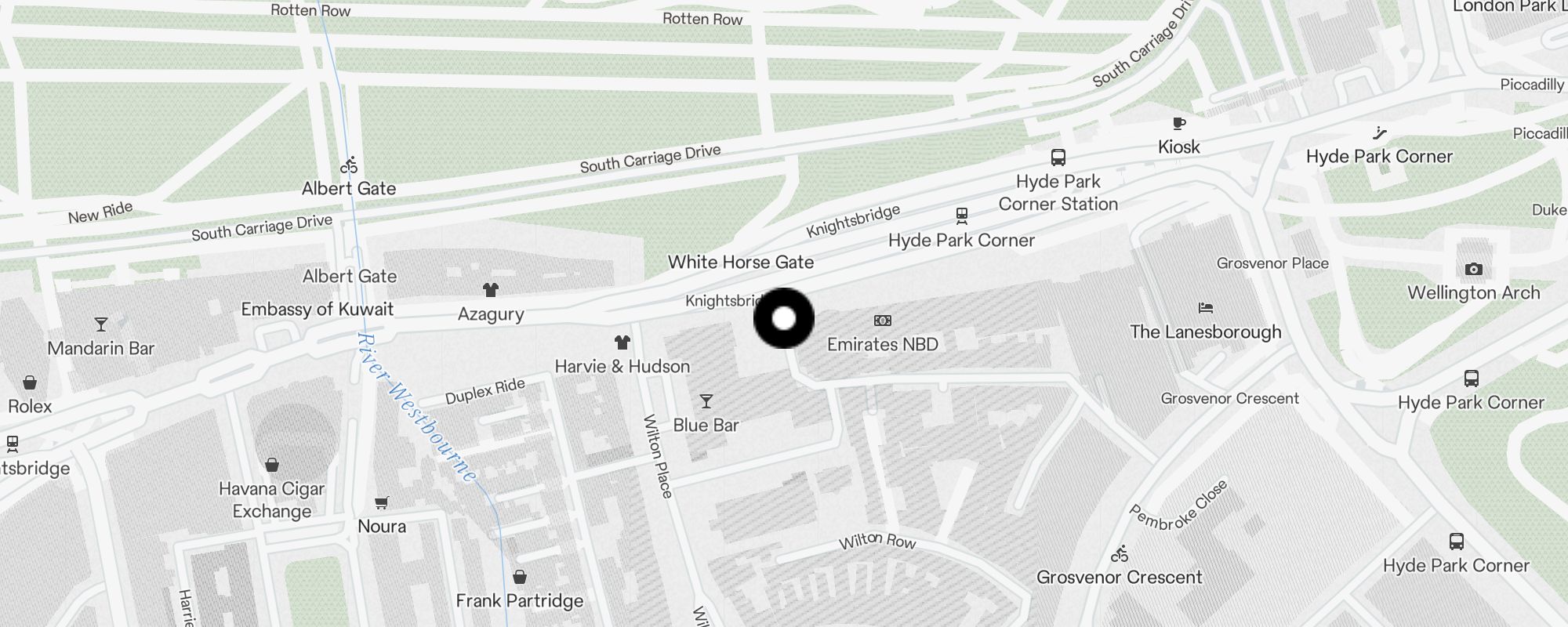Select the Rolex shopping bag icon
1568x627 pixels.
pos(30,382)
